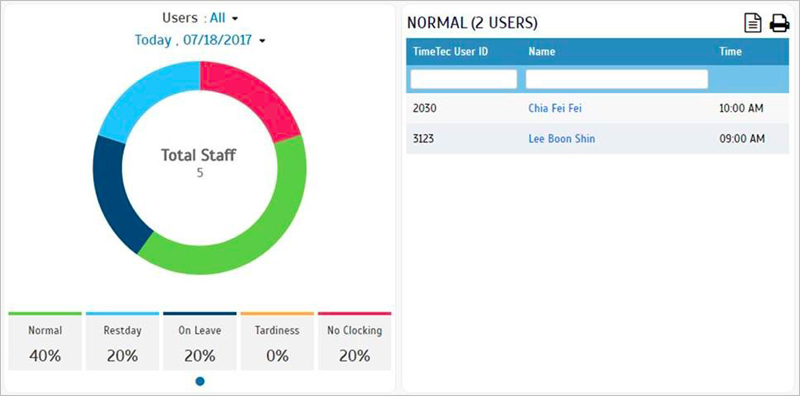
Task: Select the On Leave 20% status tile
Action: click(x=200, y=341)
